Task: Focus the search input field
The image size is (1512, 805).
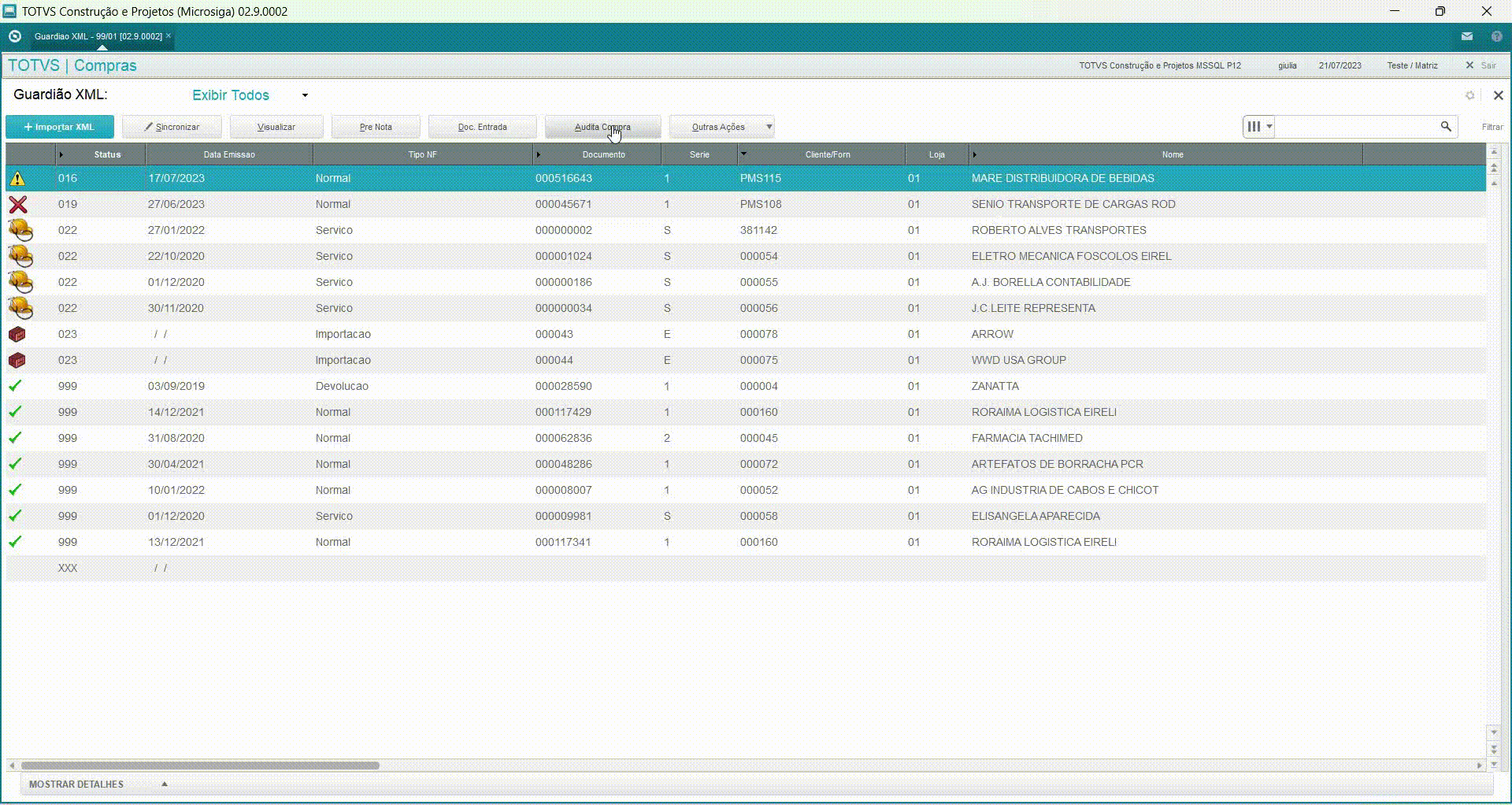Action: point(1356,126)
